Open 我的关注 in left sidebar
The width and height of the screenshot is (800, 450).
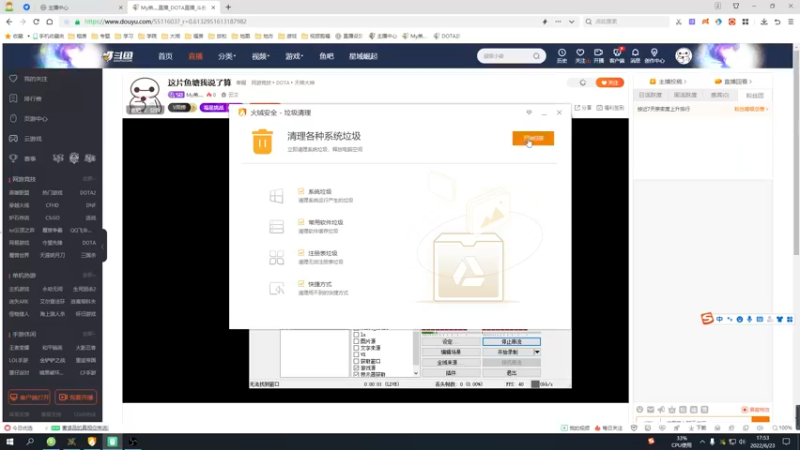pyautogui.click(x=35, y=79)
